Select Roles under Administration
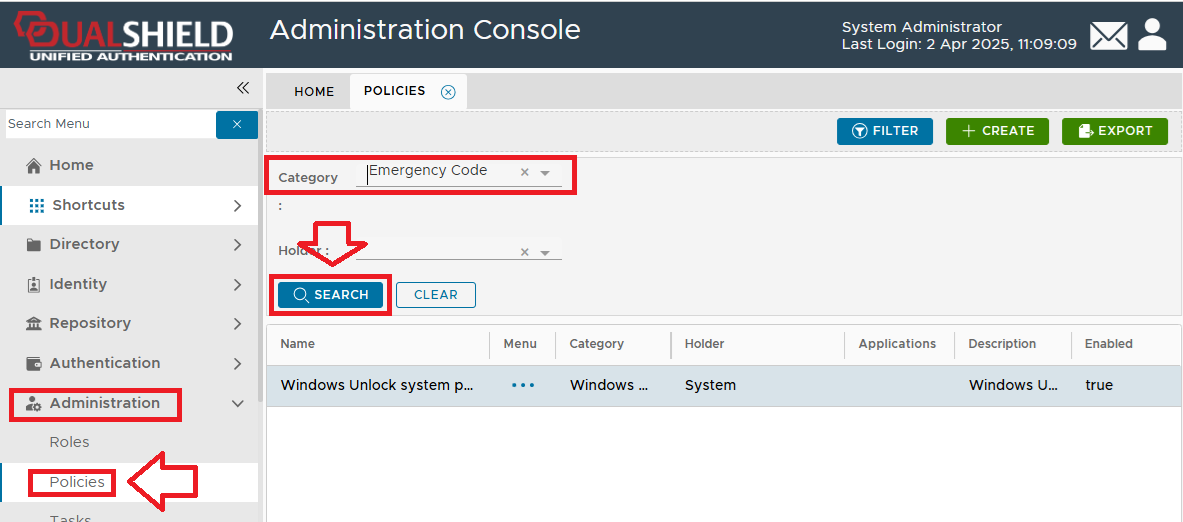The height and width of the screenshot is (522, 1183). [69, 442]
